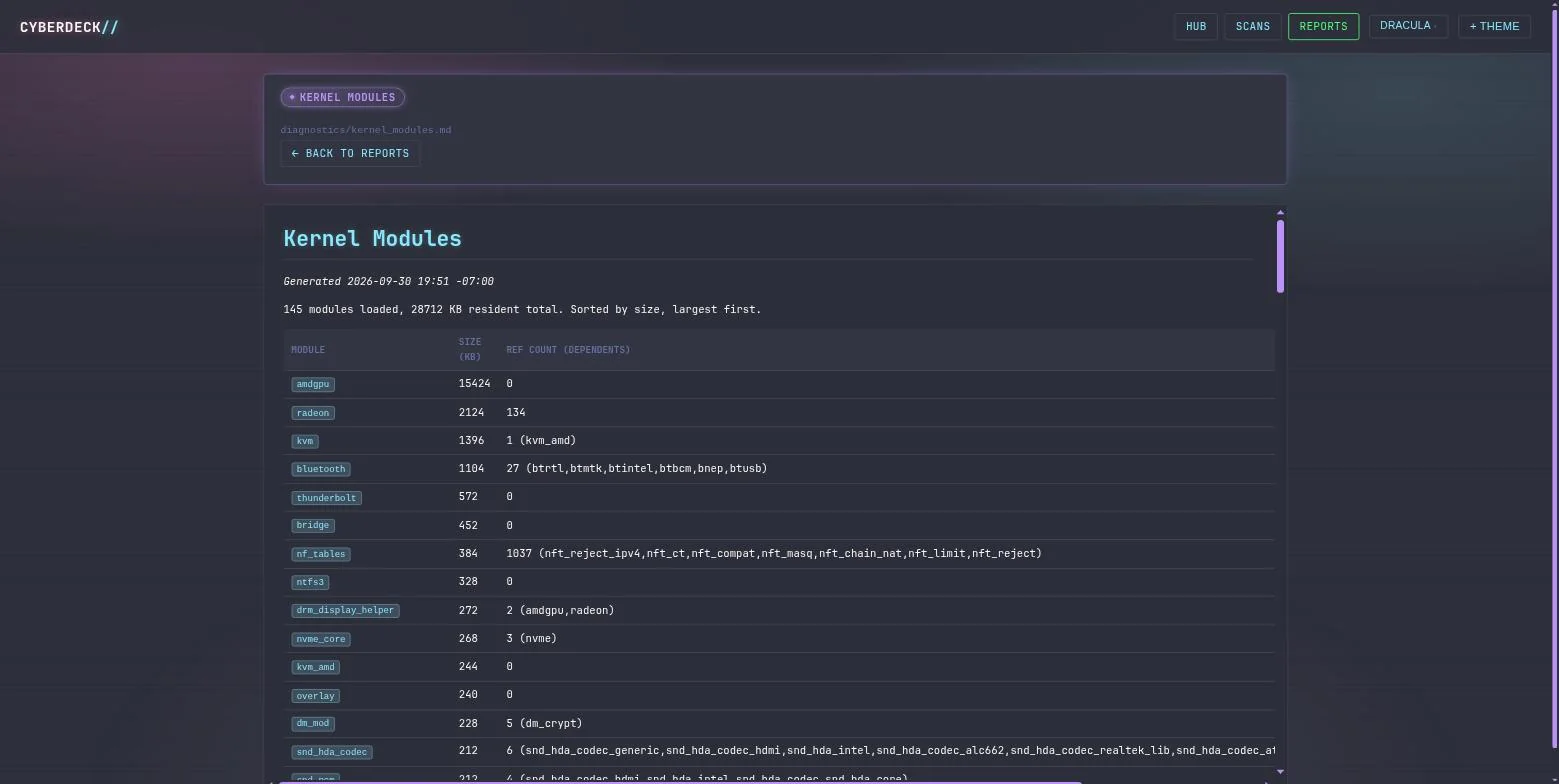The image size is (1559, 784).
Task: Go to the SCANS section
Action: 1253,27
